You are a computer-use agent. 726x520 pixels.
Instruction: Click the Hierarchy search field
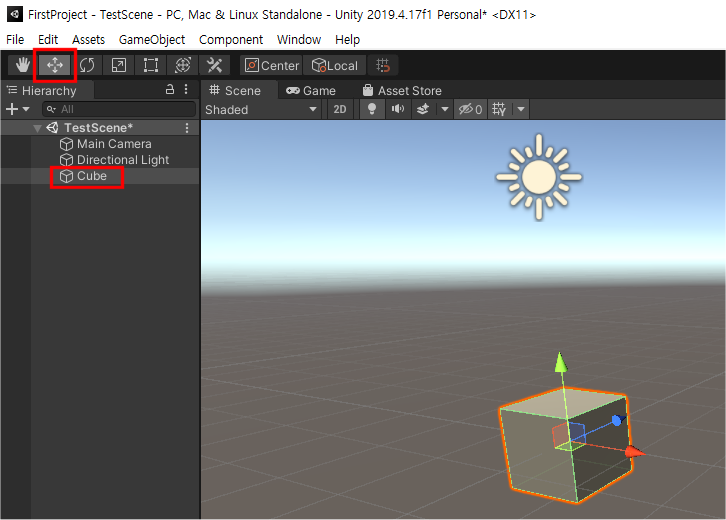(x=119, y=109)
